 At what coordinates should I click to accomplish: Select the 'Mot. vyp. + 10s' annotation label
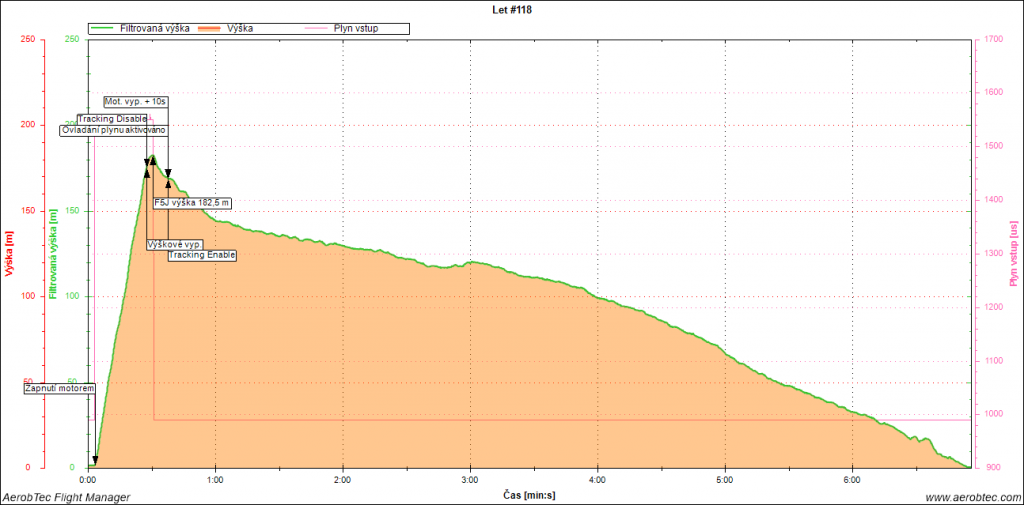[x=136, y=102]
